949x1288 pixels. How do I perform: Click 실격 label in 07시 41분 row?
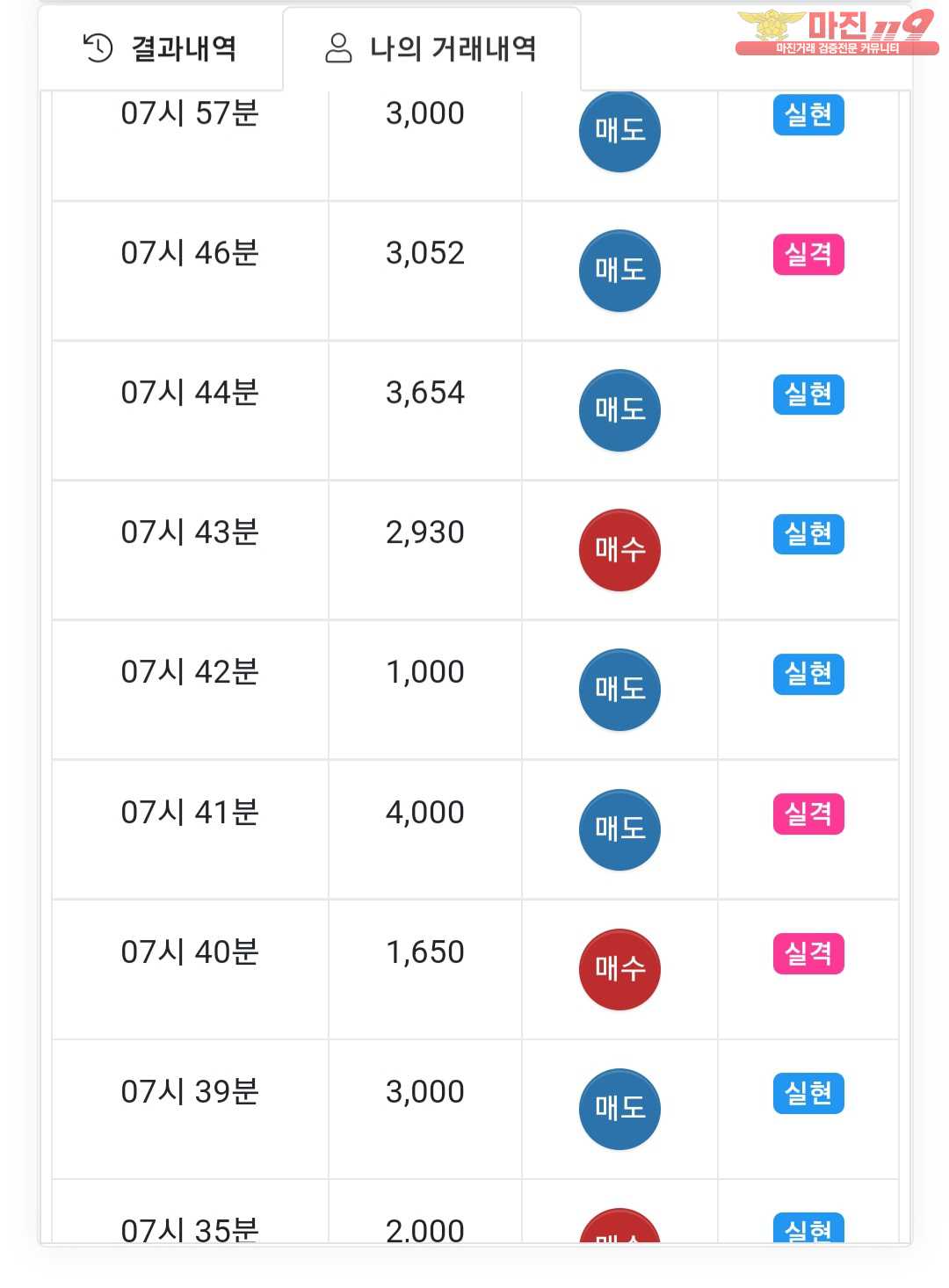coord(808,814)
